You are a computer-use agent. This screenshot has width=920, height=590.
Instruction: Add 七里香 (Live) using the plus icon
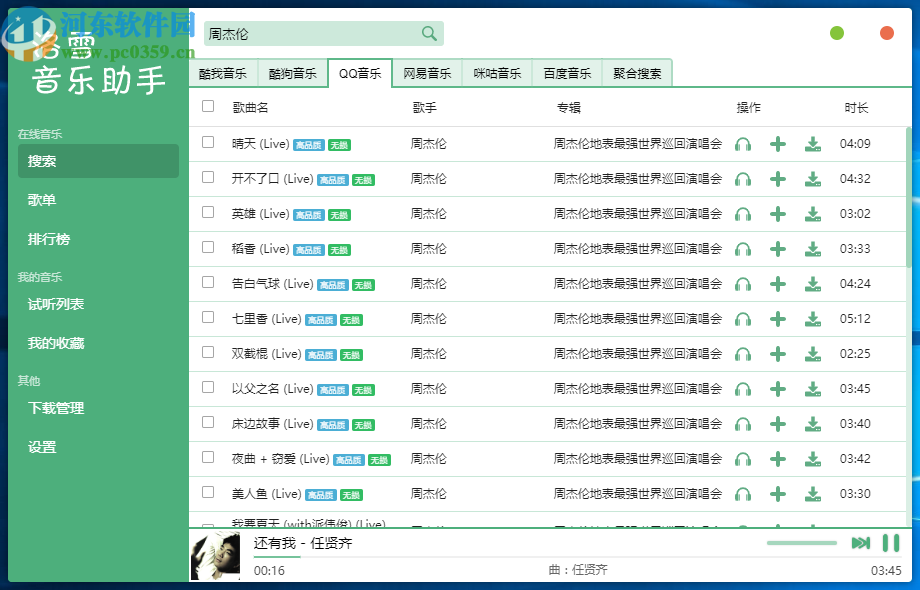pos(777,319)
